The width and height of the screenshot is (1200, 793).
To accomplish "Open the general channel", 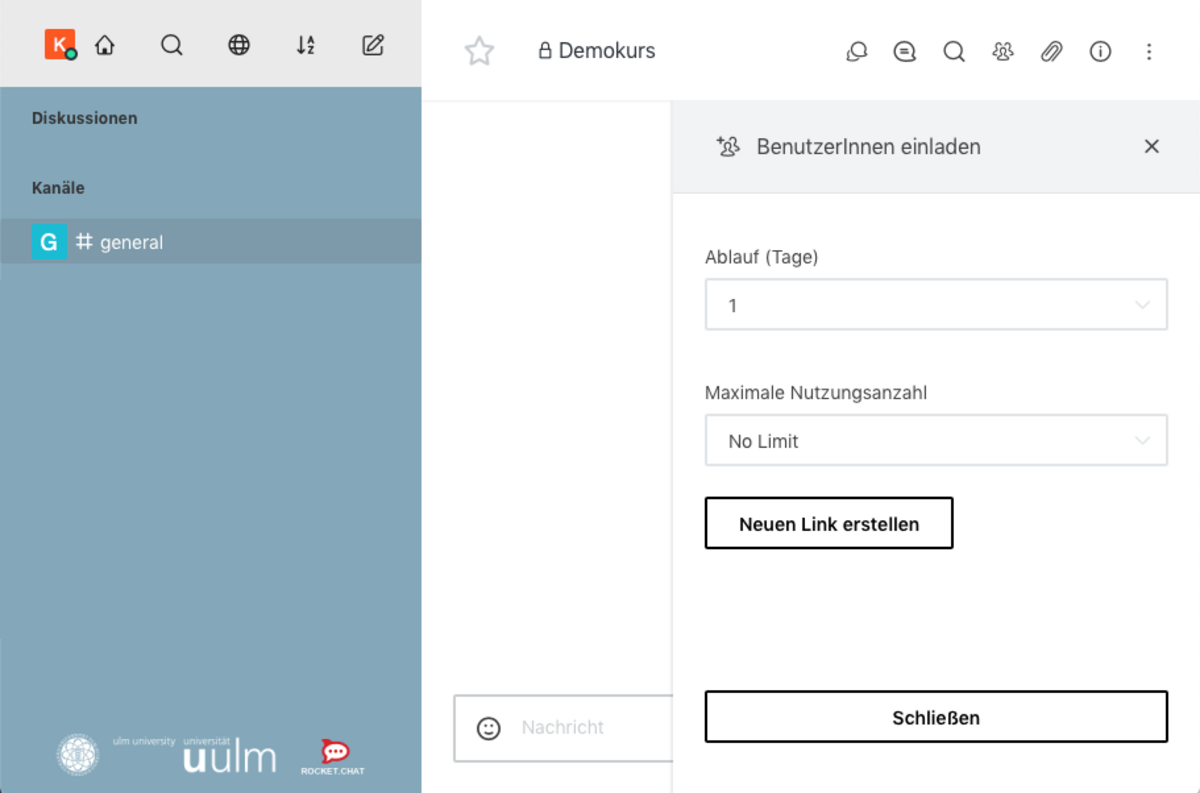I will click(x=210, y=242).
